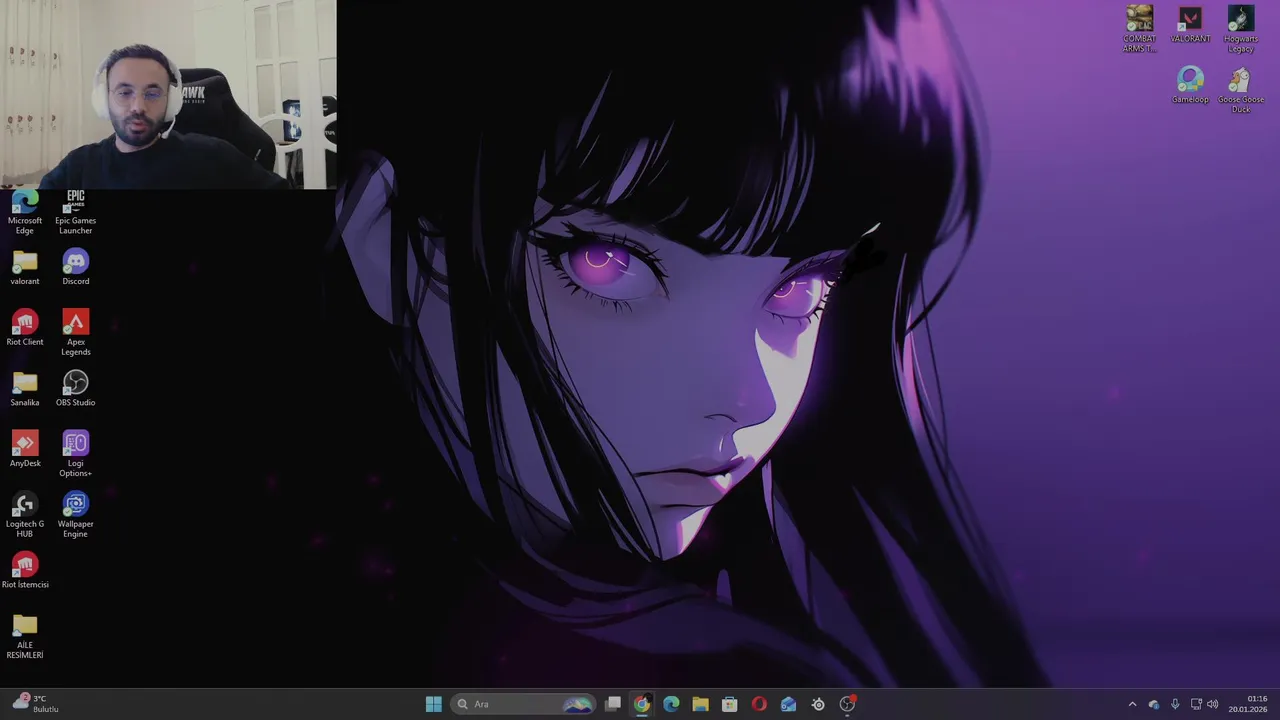Open the Discord desktop shortcut
1280x720 pixels.
click(75, 268)
